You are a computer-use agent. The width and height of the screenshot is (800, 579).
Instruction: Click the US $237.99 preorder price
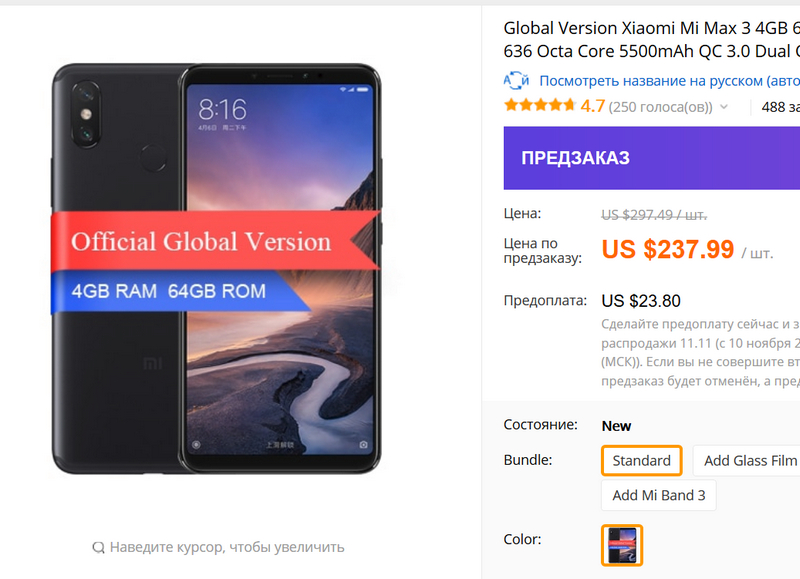[x=667, y=249]
